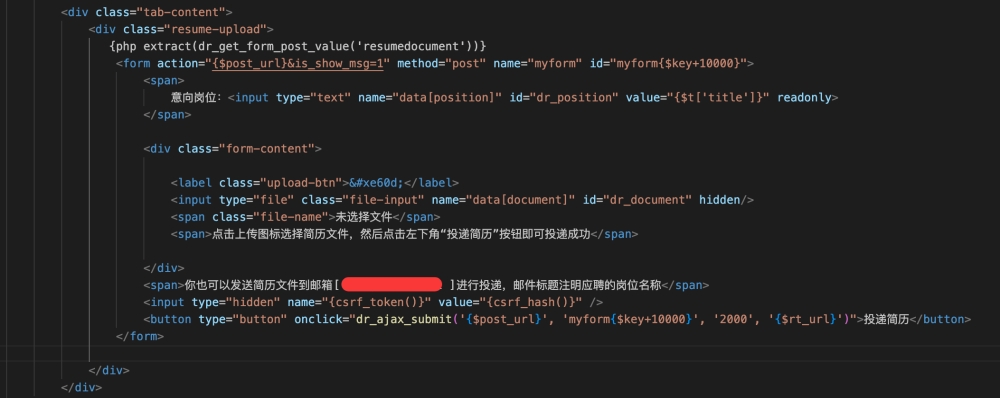Select the "{csrf_hash()}" value attribute

[532, 302]
